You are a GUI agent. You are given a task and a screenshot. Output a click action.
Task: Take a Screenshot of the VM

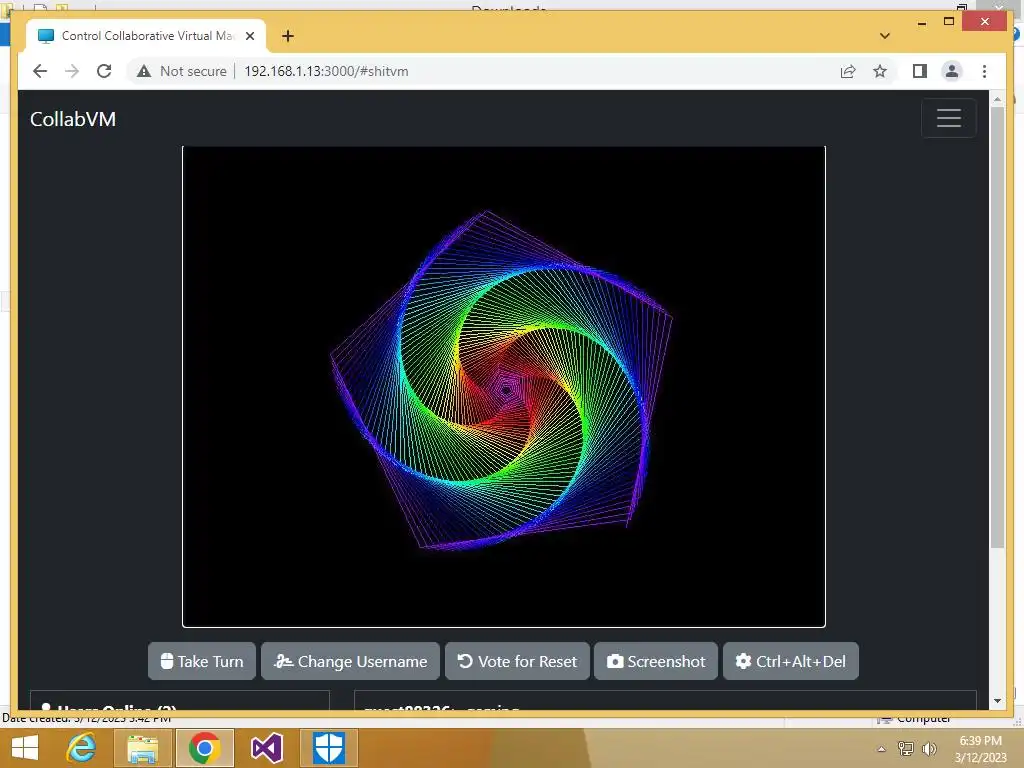[656, 661]
